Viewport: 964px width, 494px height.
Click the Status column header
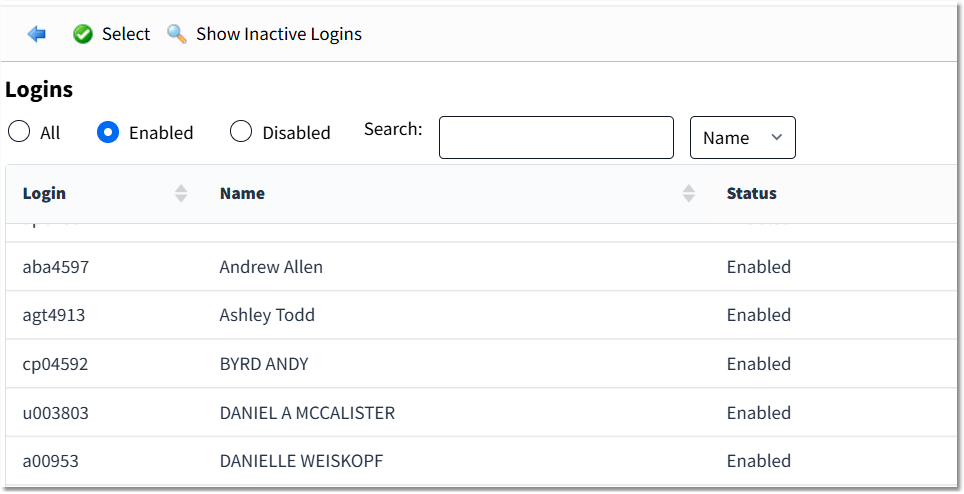[751, 193]
